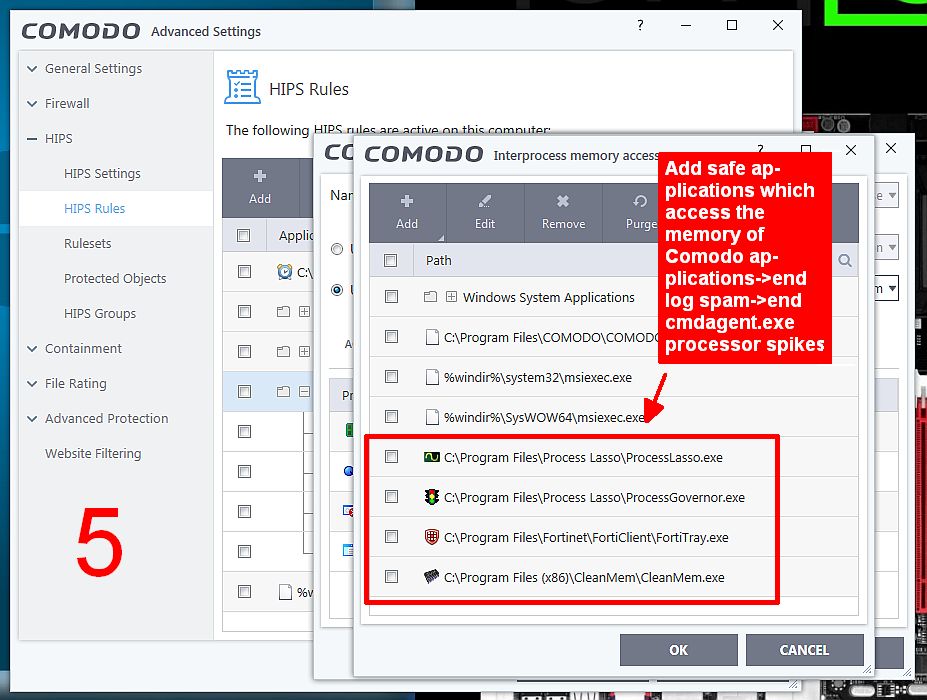This screenshot has width=927, height=700.
Task: Expand Advanced Protection section in sidebar
Action: pyautogui.click(x=32, y=419)
